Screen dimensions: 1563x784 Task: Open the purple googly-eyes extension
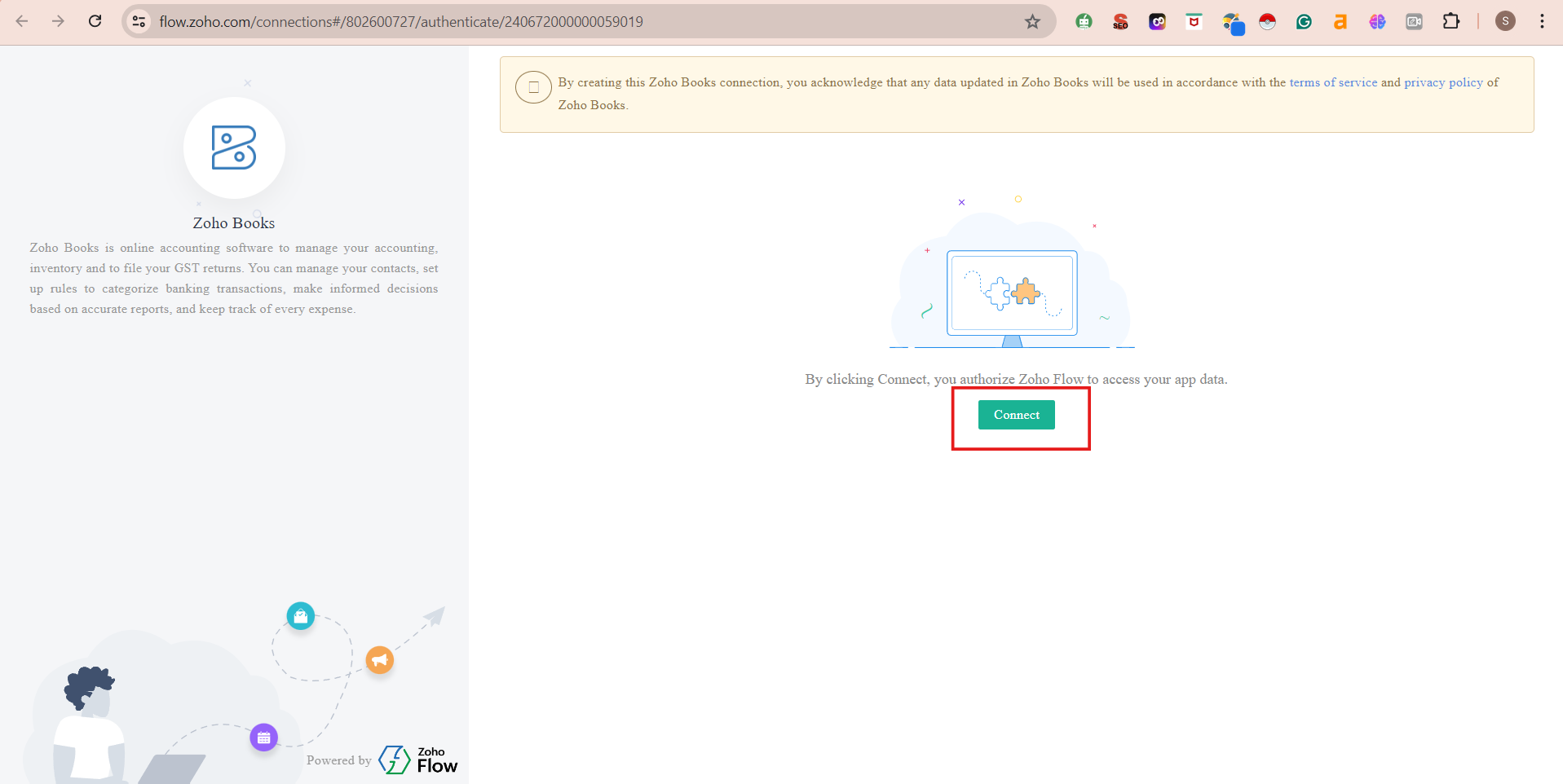1157,21
